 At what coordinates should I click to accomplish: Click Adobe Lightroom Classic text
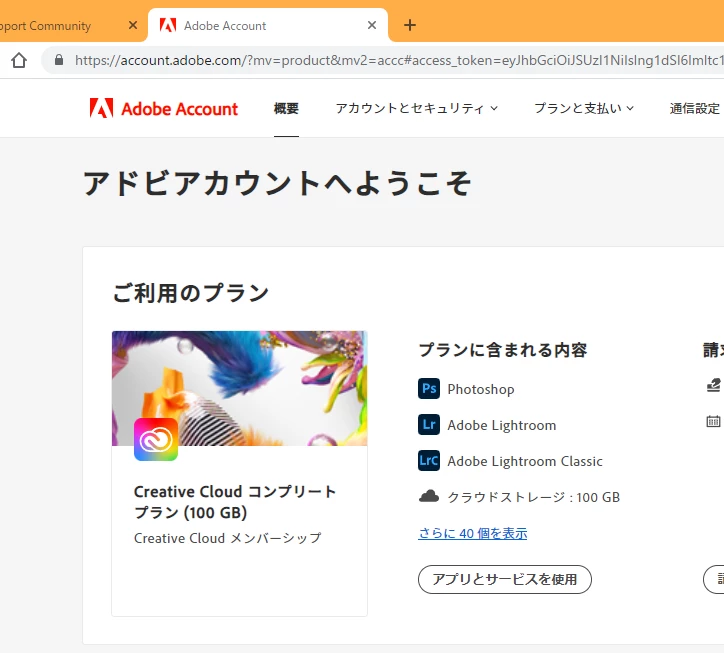(525, 461)
